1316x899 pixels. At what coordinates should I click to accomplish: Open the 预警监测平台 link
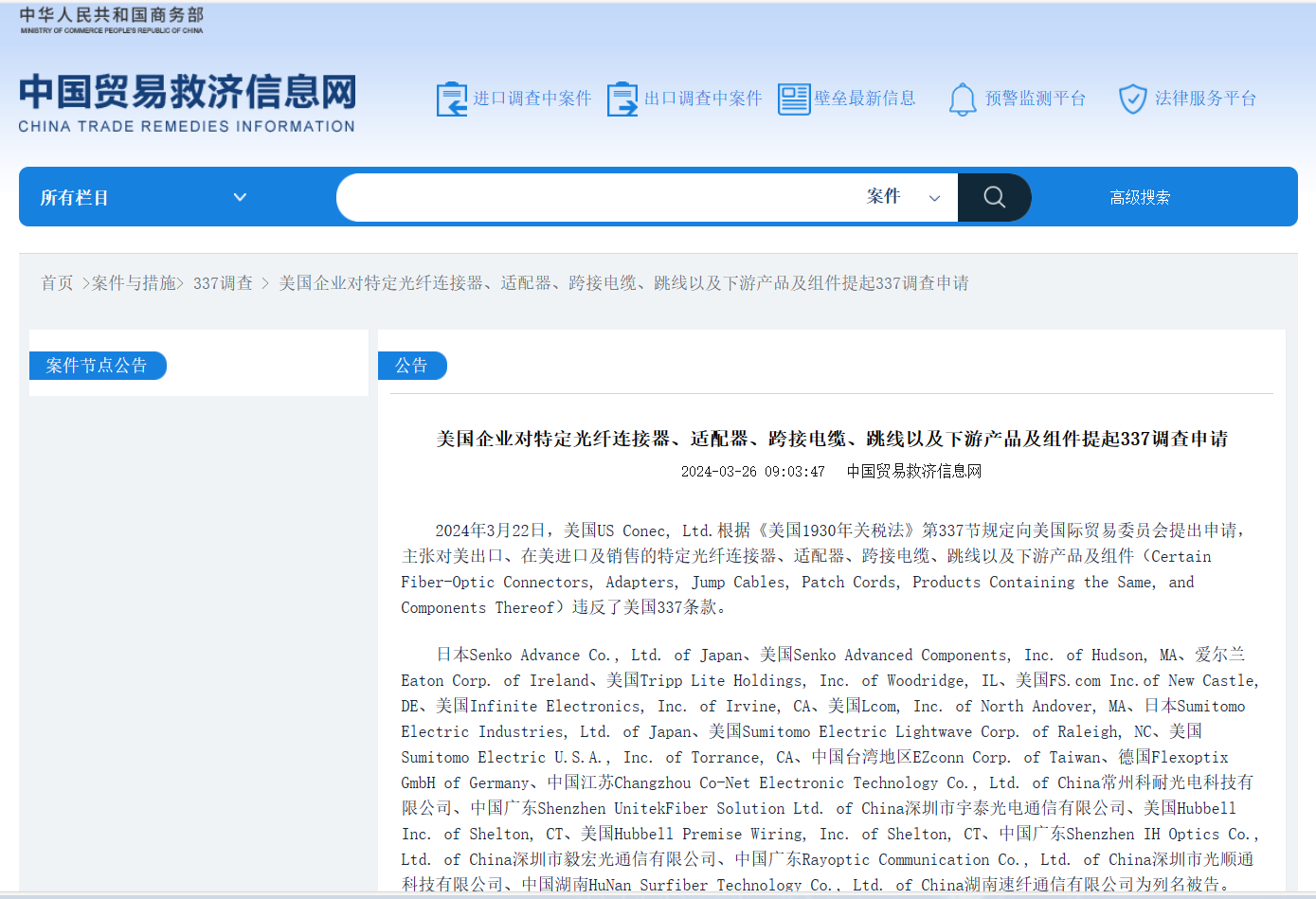1036,99
